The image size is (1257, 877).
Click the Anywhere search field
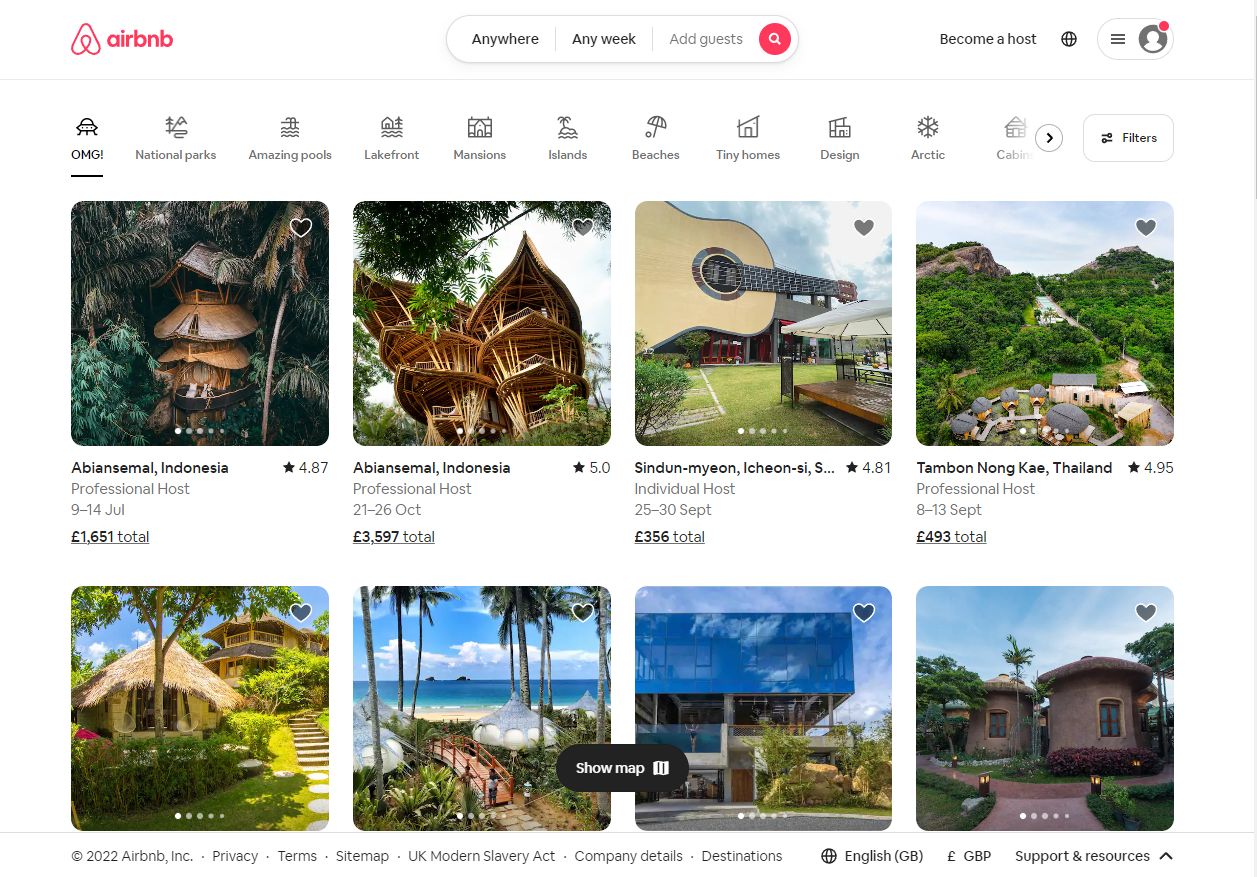point(505,39)
